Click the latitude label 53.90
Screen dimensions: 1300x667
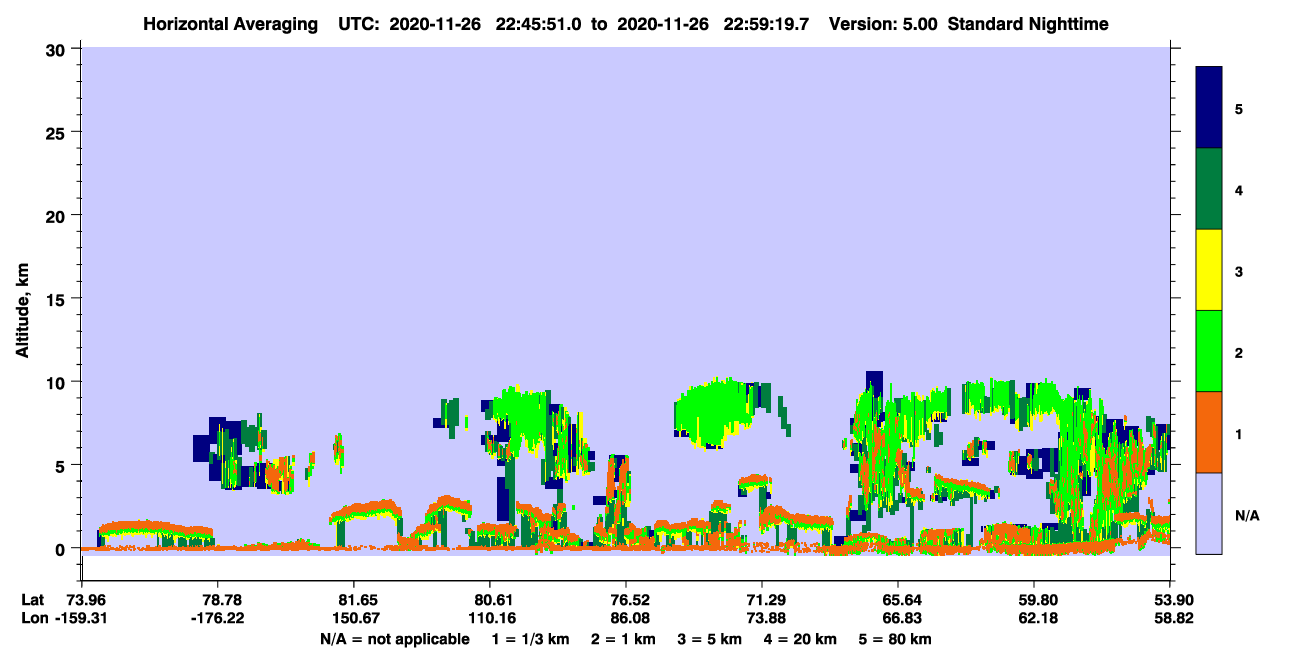tap(1170, 600)
